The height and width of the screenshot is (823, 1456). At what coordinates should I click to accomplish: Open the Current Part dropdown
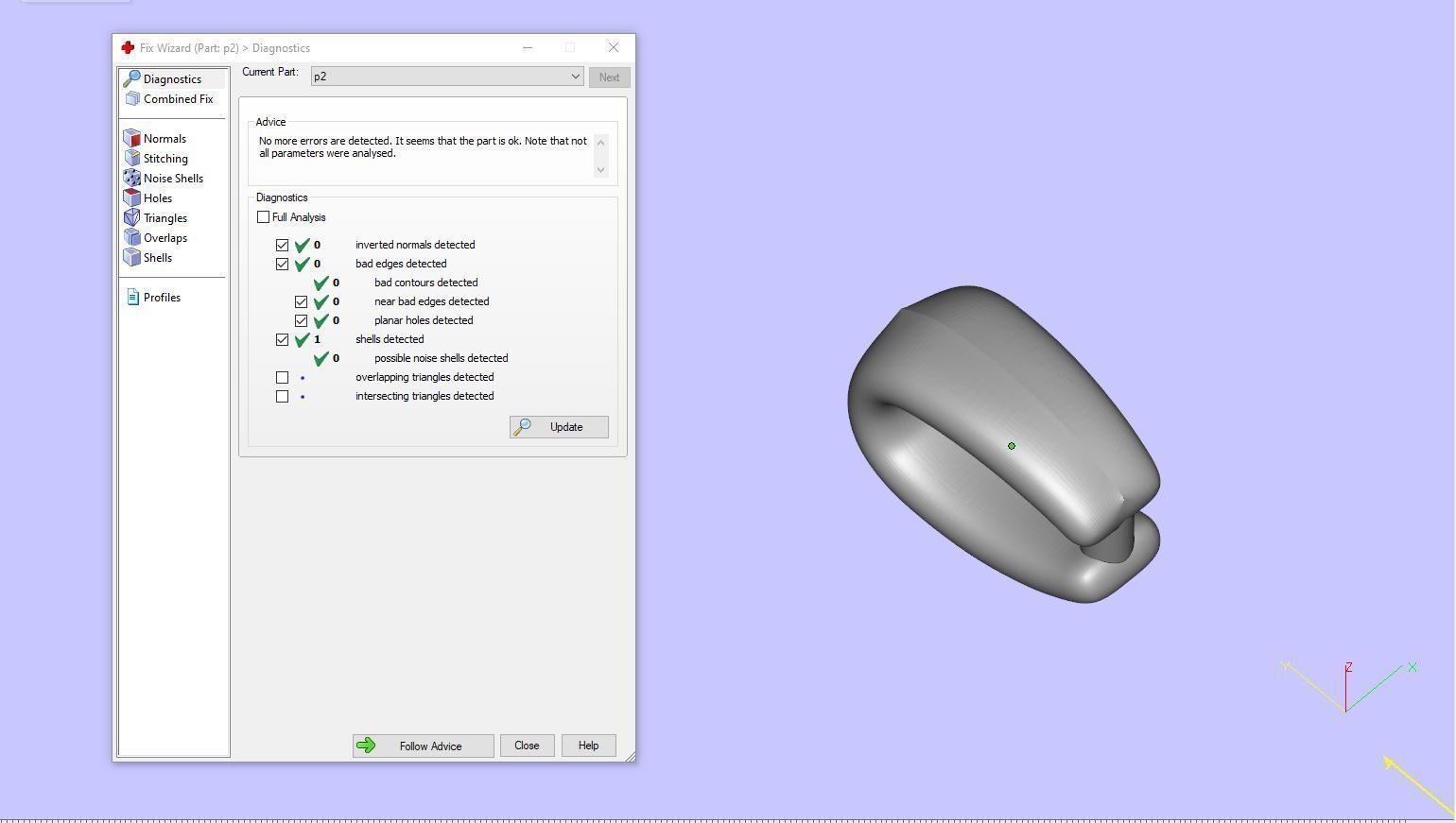click(x=446, y=77)
